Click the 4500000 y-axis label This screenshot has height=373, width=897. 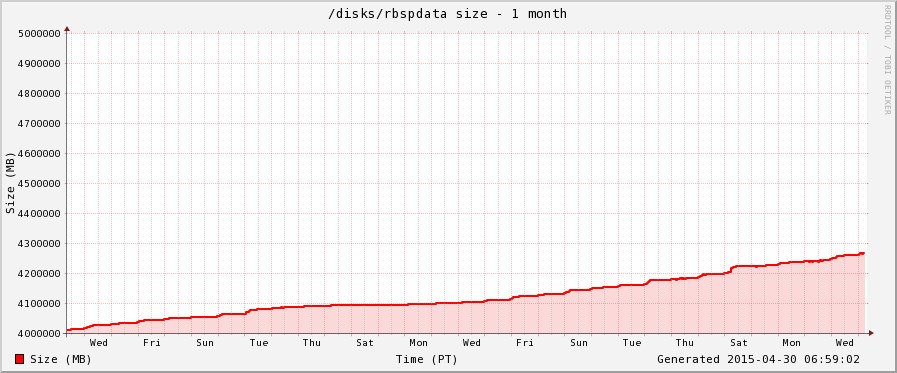(39, 184)
